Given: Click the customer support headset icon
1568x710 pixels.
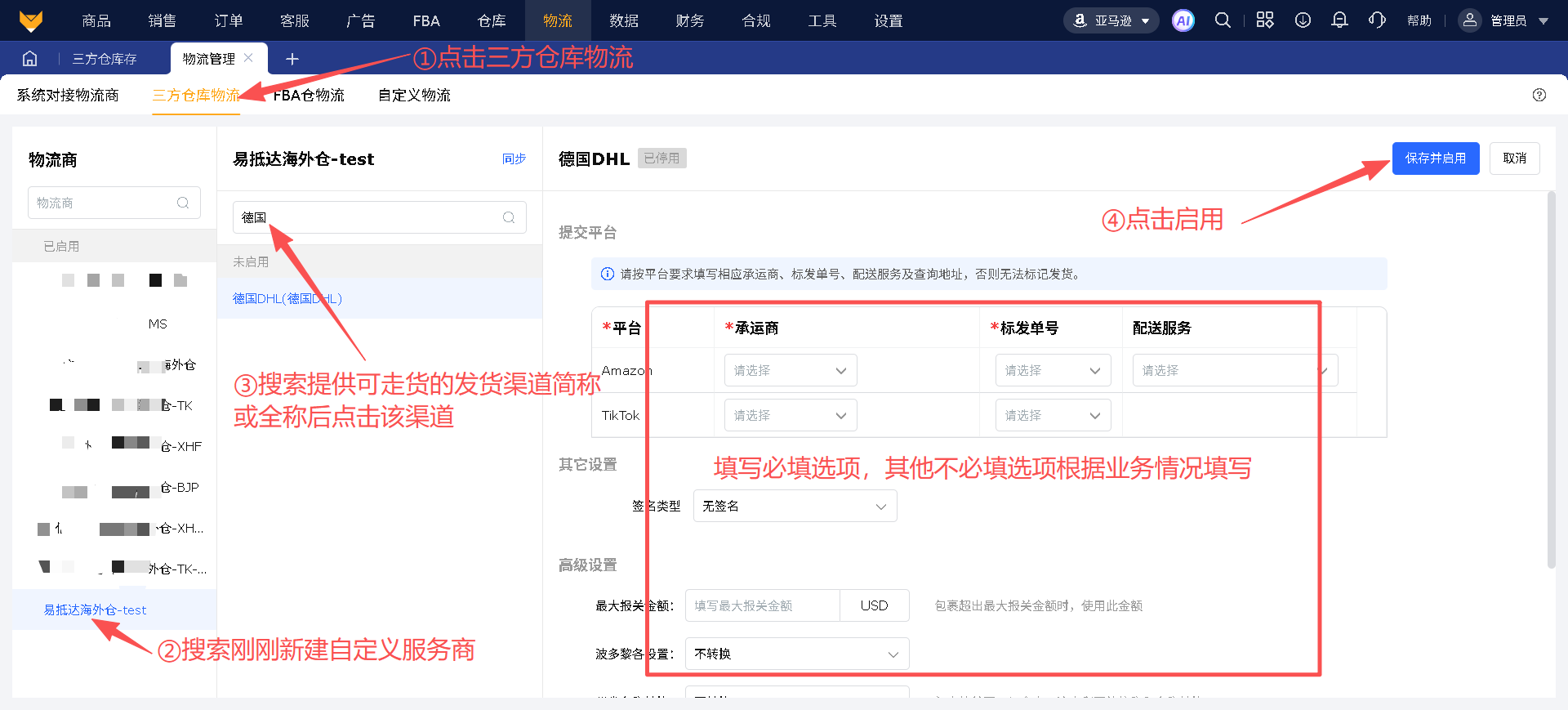Looking at the screenshot, I should [x=1377, y=20].
